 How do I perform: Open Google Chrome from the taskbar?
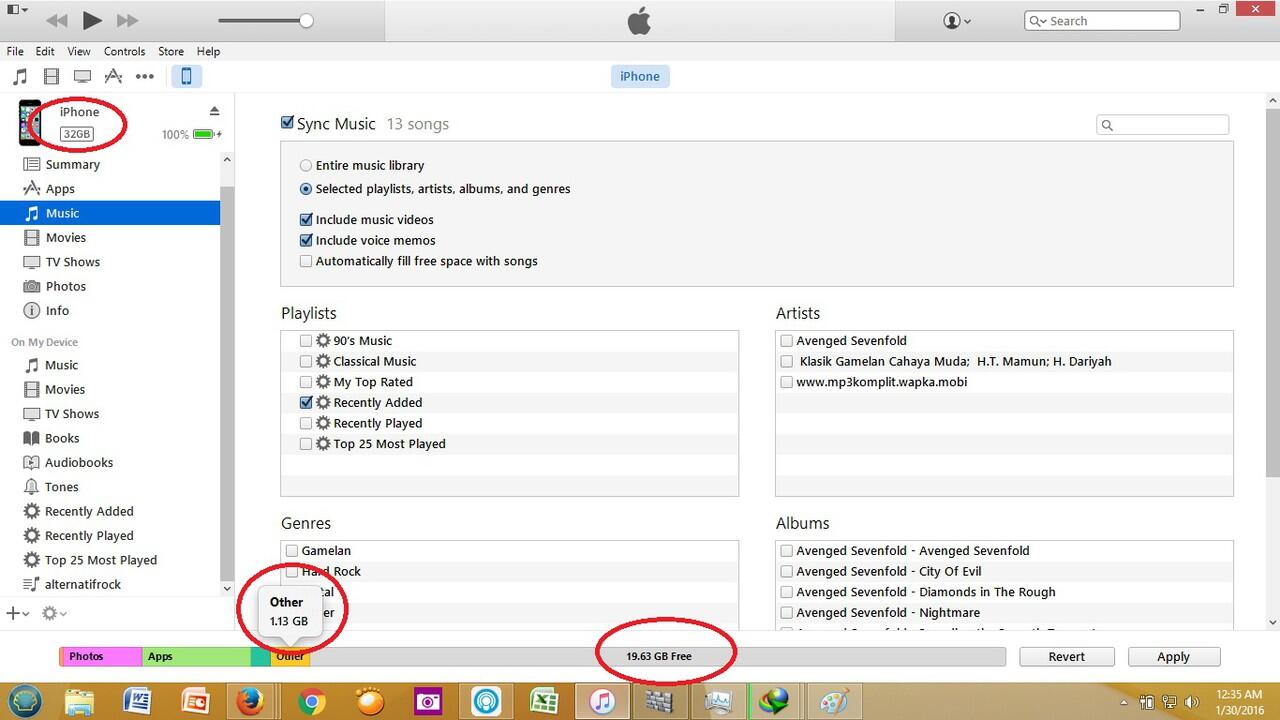(x=310, y=701)
